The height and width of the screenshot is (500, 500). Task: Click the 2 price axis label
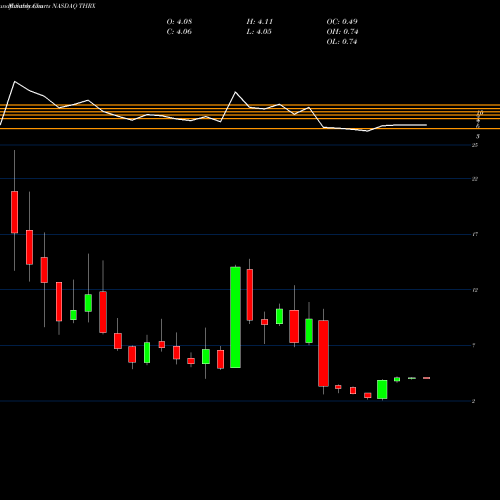(473, 401)
